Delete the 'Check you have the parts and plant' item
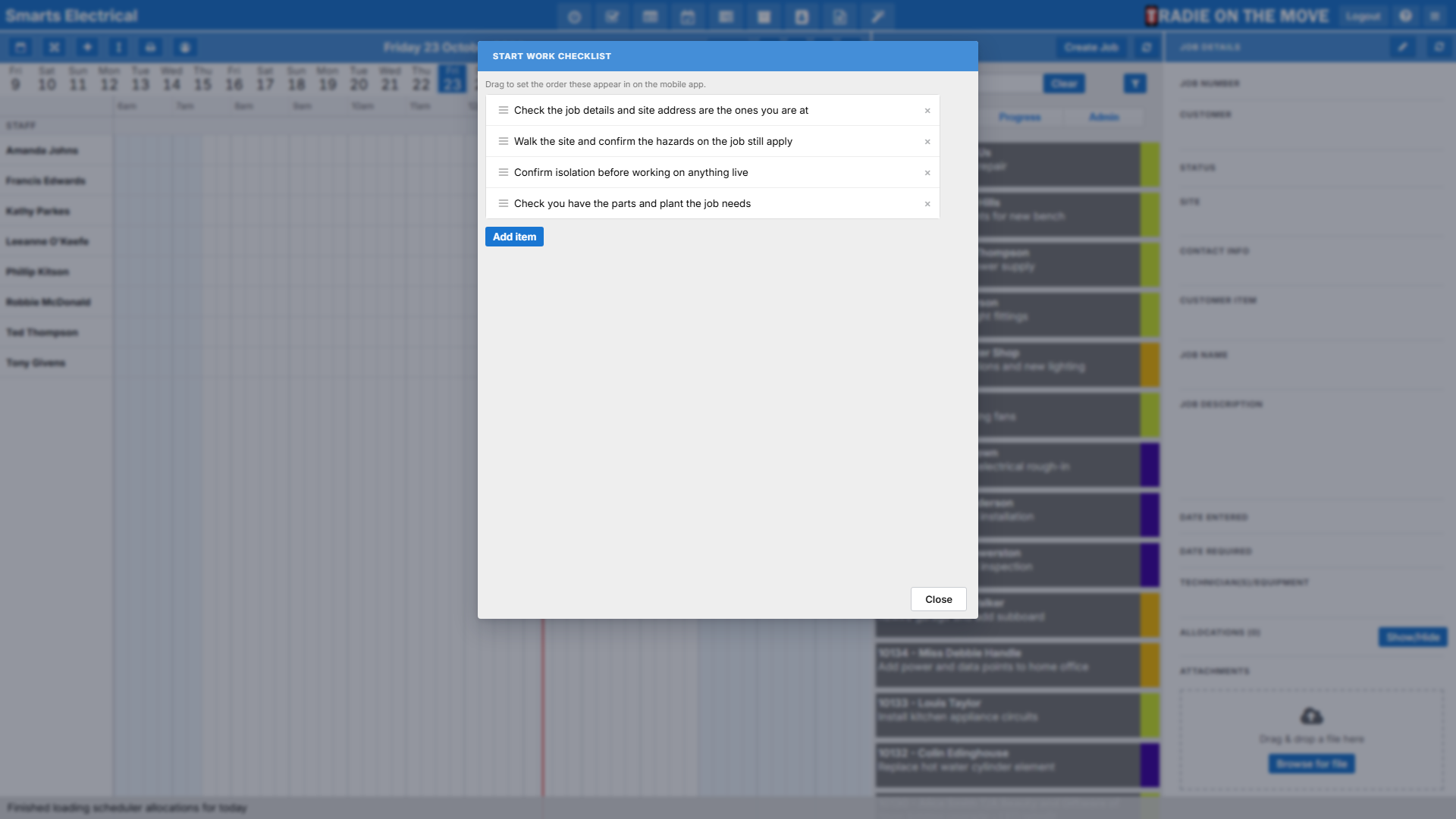Image resolution: width=1456 pixels, height=819 pixels. (927, 204)
